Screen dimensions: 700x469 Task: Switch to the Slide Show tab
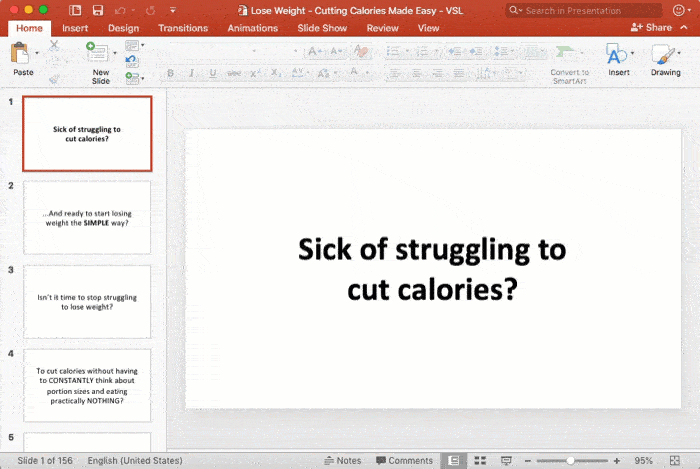point(322,28)
